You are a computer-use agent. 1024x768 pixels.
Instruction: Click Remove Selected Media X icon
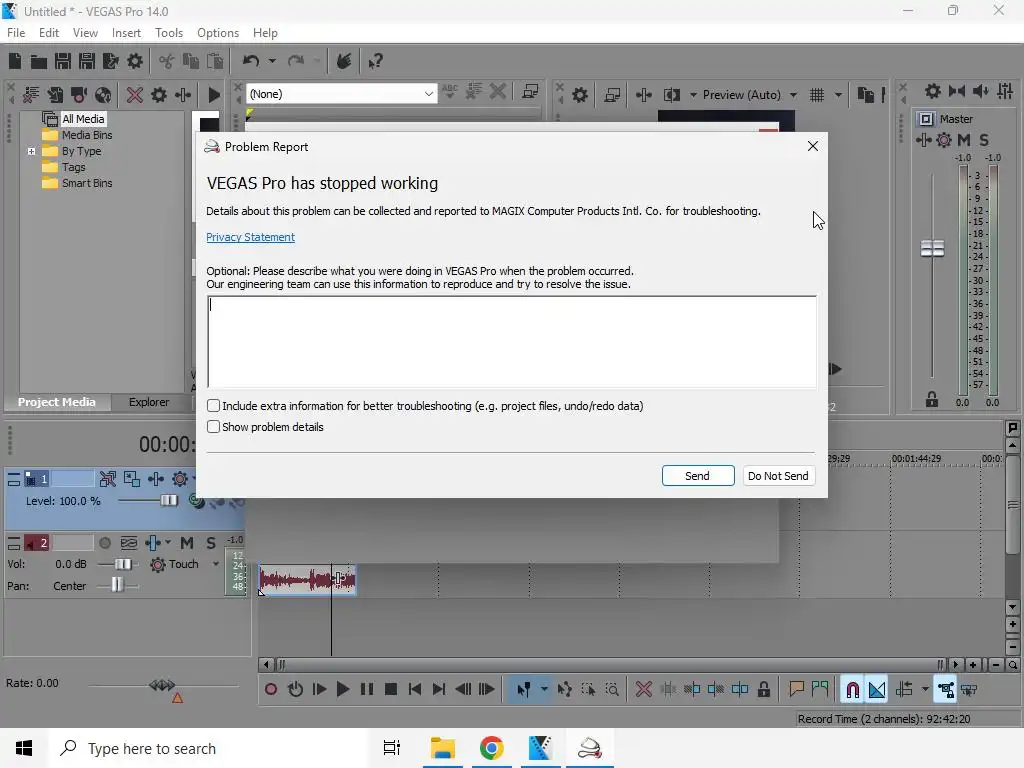(135, 95)
